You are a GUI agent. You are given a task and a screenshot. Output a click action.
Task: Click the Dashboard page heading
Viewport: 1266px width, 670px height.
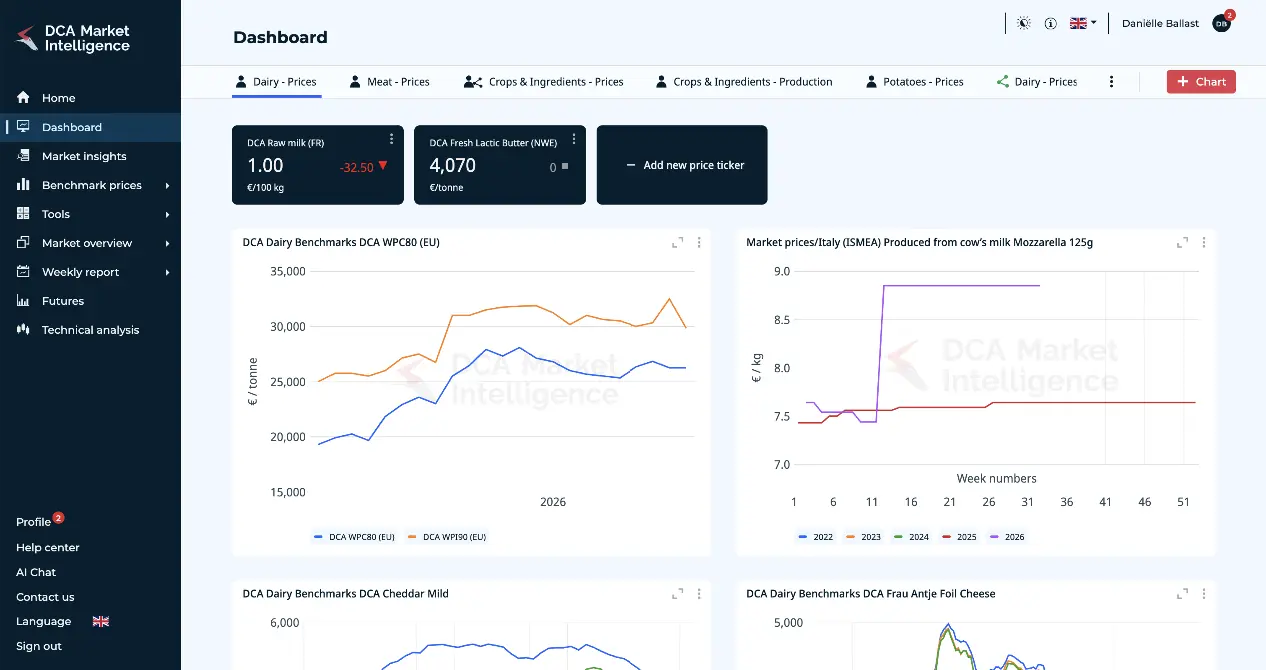coord(280,37)
